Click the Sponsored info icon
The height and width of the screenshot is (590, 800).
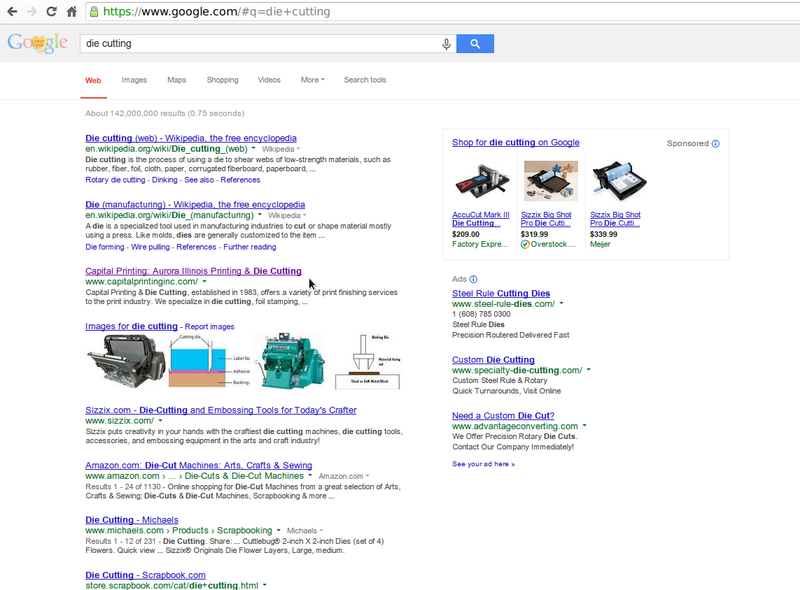[716, 143]
